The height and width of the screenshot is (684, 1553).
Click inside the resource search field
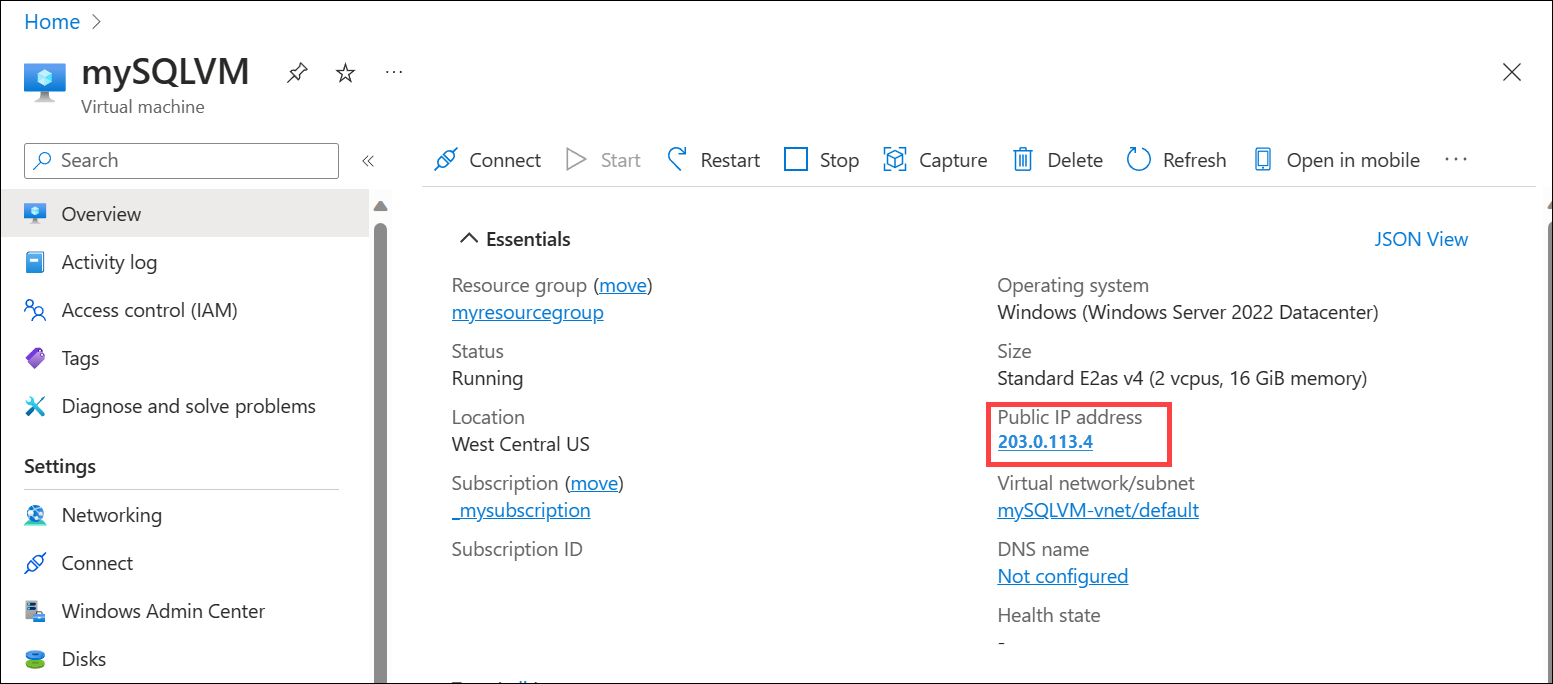click(180, 160)
